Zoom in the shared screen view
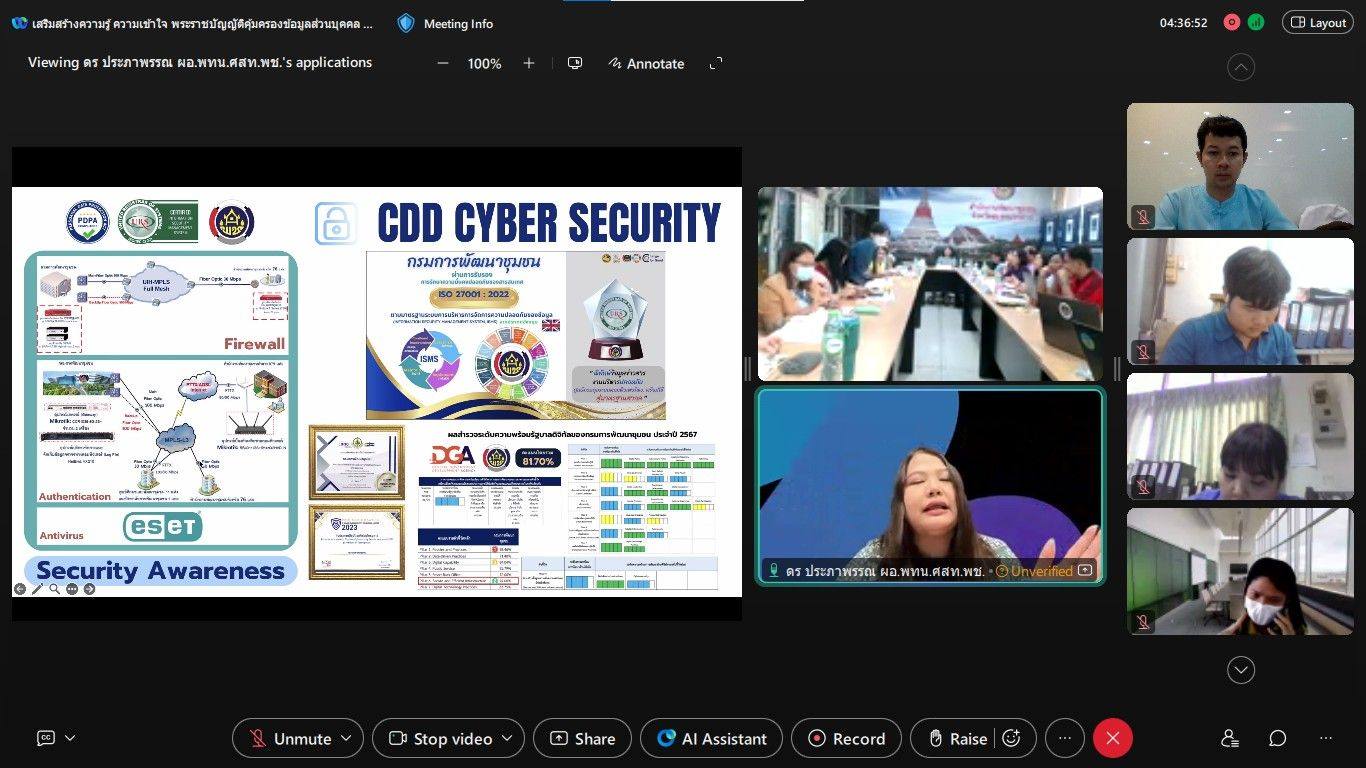The image size is (1366, 768). tap(529, 63)
